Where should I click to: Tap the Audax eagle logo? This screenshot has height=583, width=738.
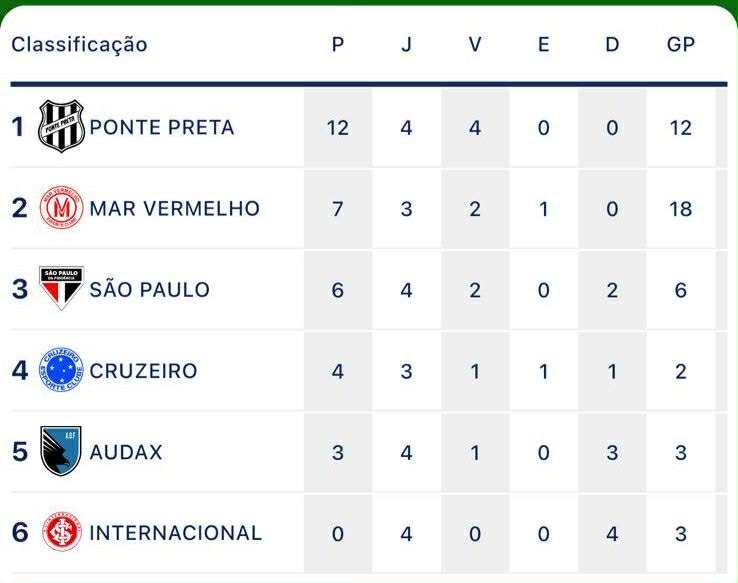(61, 451)
